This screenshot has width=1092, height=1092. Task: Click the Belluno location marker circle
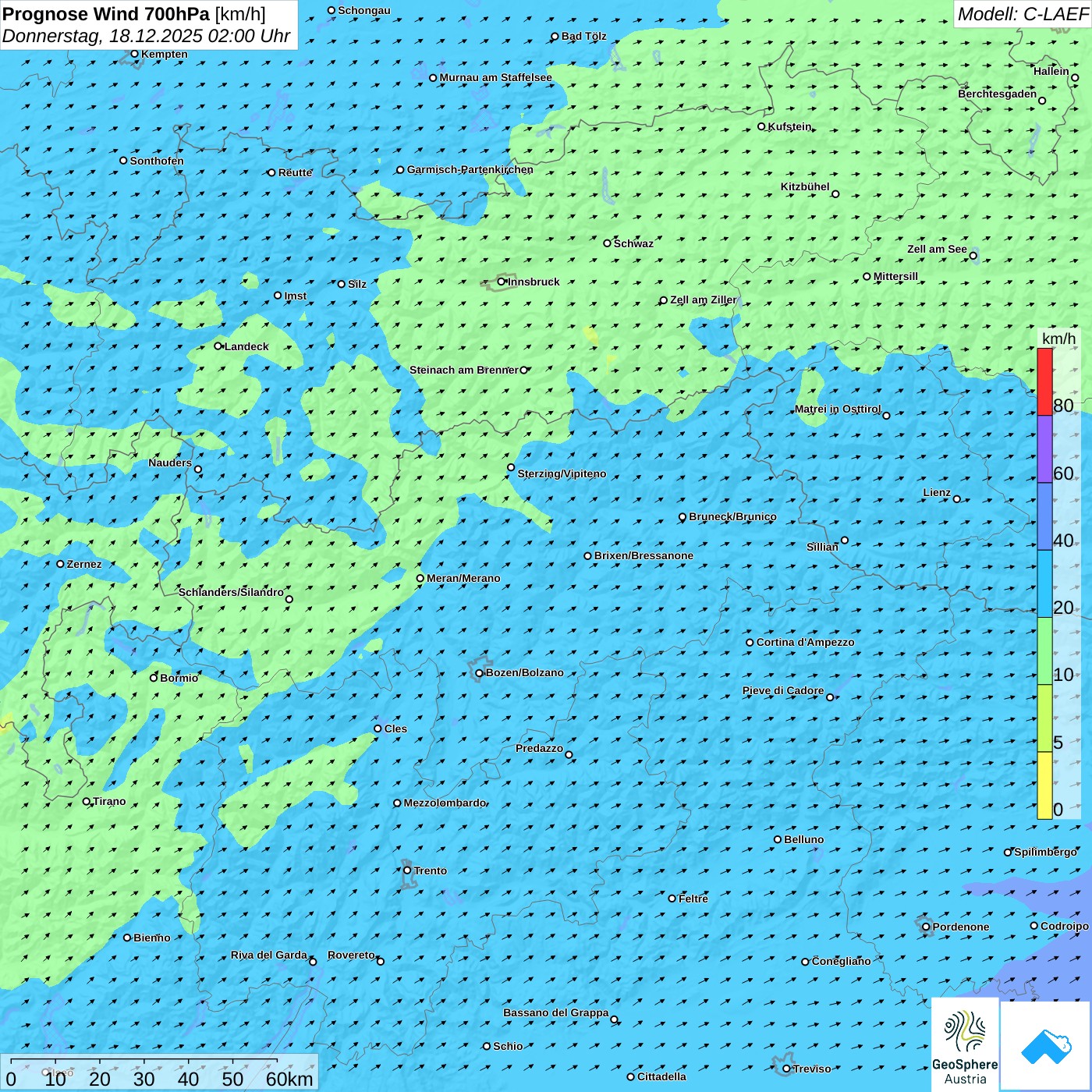tap(778, 839)
